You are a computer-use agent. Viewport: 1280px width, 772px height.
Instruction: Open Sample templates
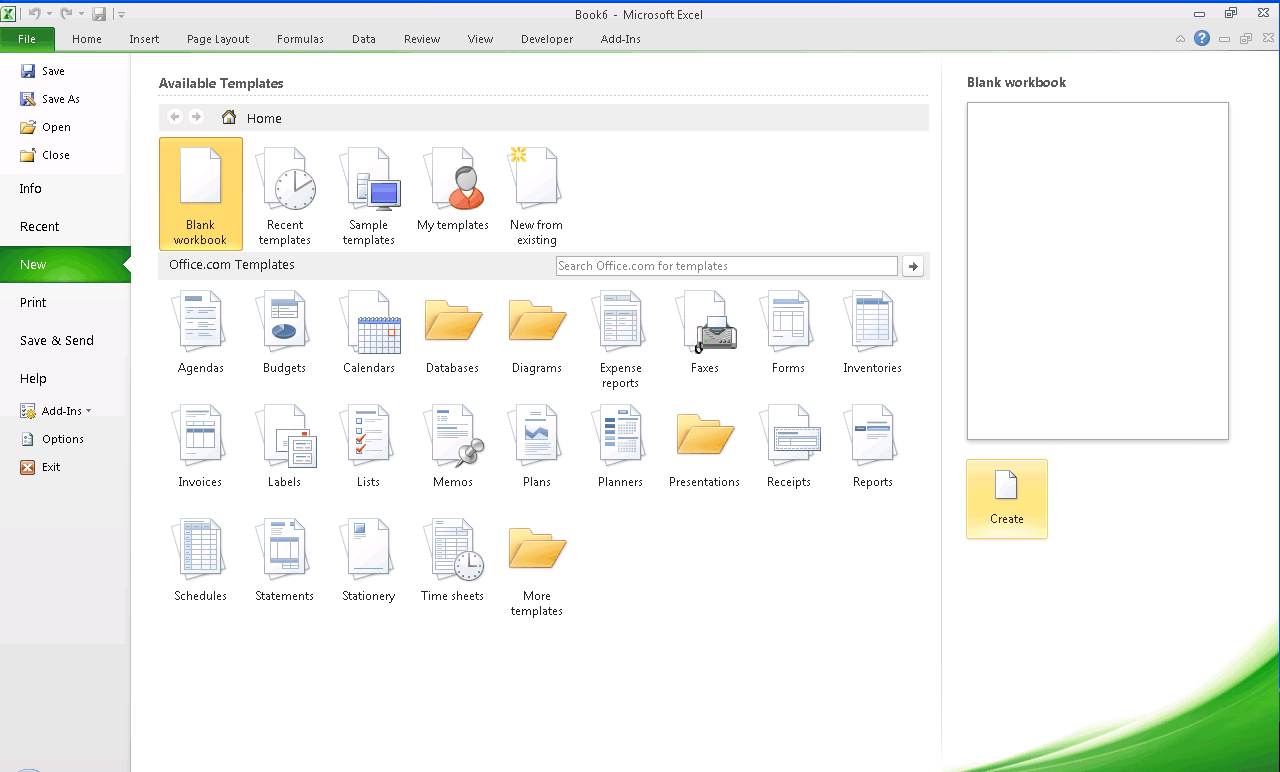(x=369, y=194)
